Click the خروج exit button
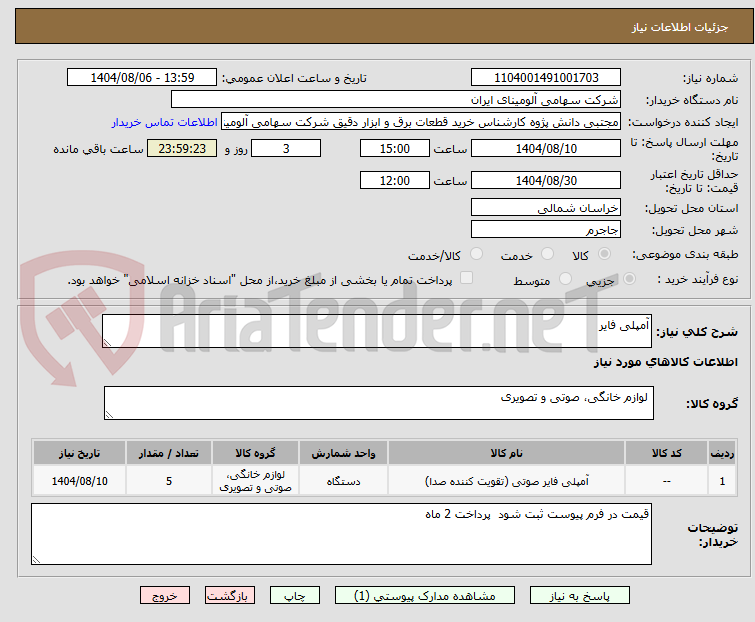Image resolution: width=755 pixels, height=622 pixels. click(x=165, y=596)
